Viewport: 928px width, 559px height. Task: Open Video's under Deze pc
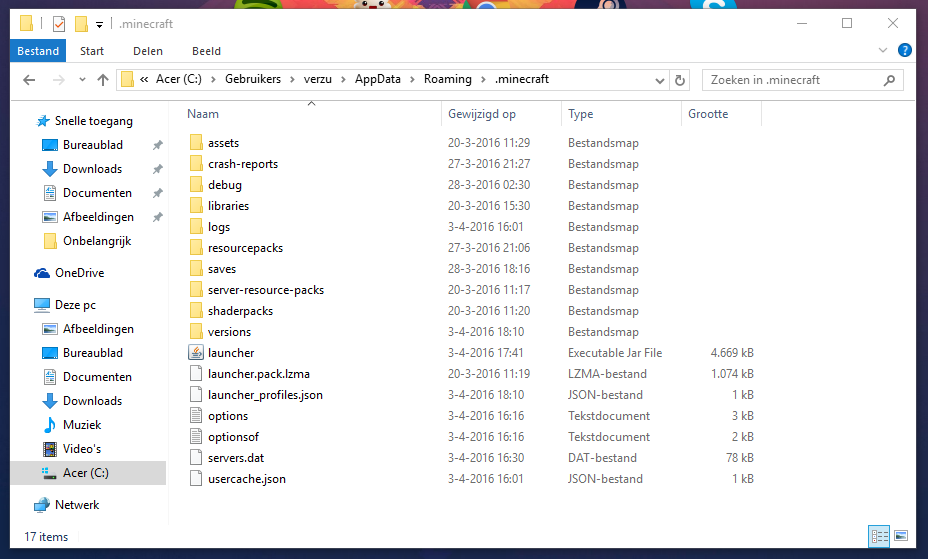pos(82,449)
